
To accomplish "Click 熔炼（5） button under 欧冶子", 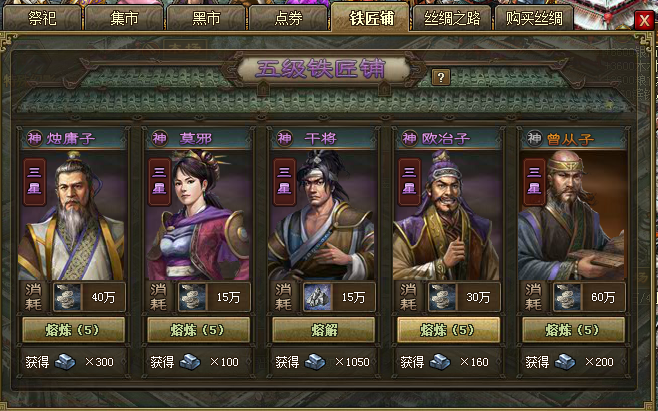I will [448, 330].
